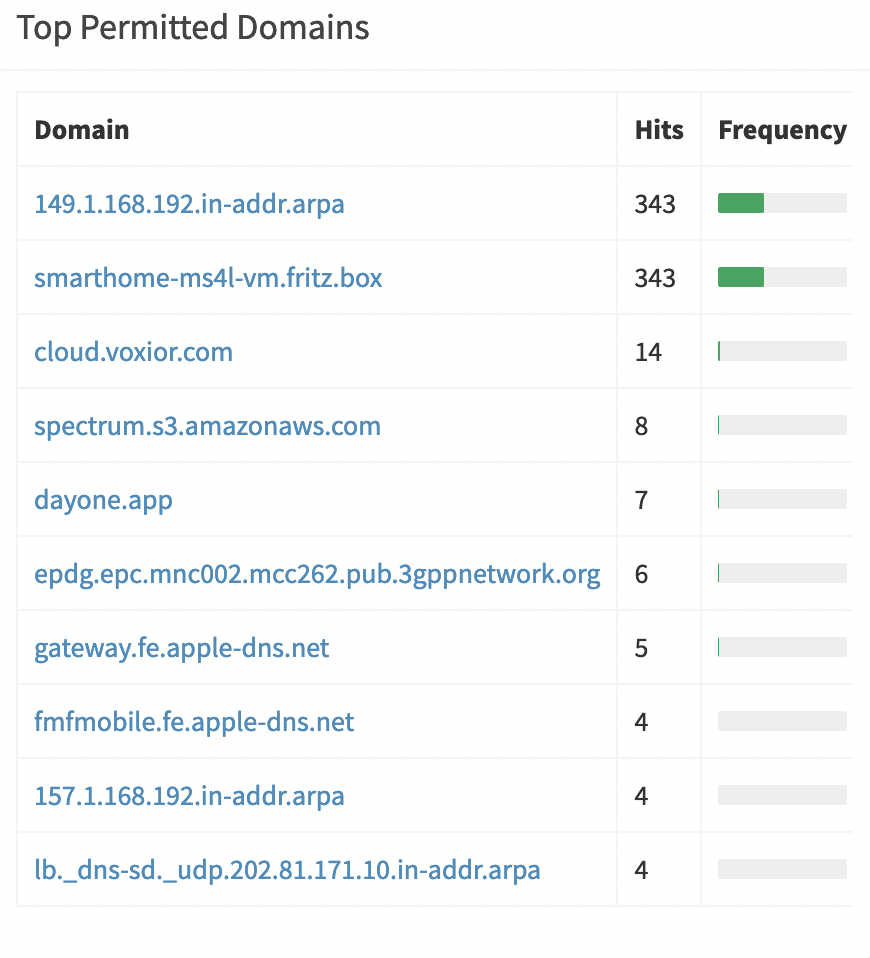Click lb._dns-sd._udp.202.81.171.10.in-addr.arpa link
Viewport: 870px width, 958px height.
[x=287, y=870]
